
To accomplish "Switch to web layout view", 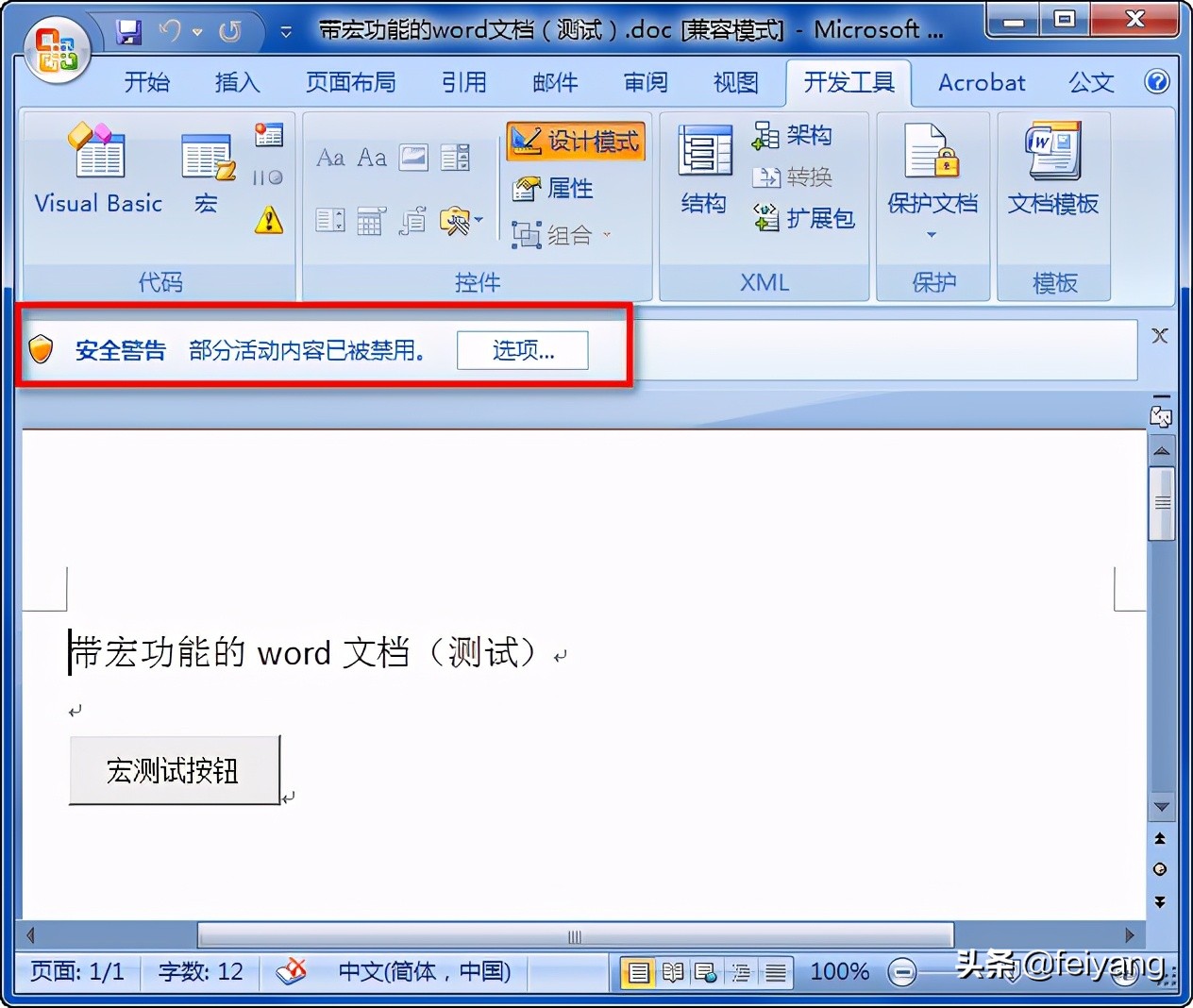I will point(706,972).
